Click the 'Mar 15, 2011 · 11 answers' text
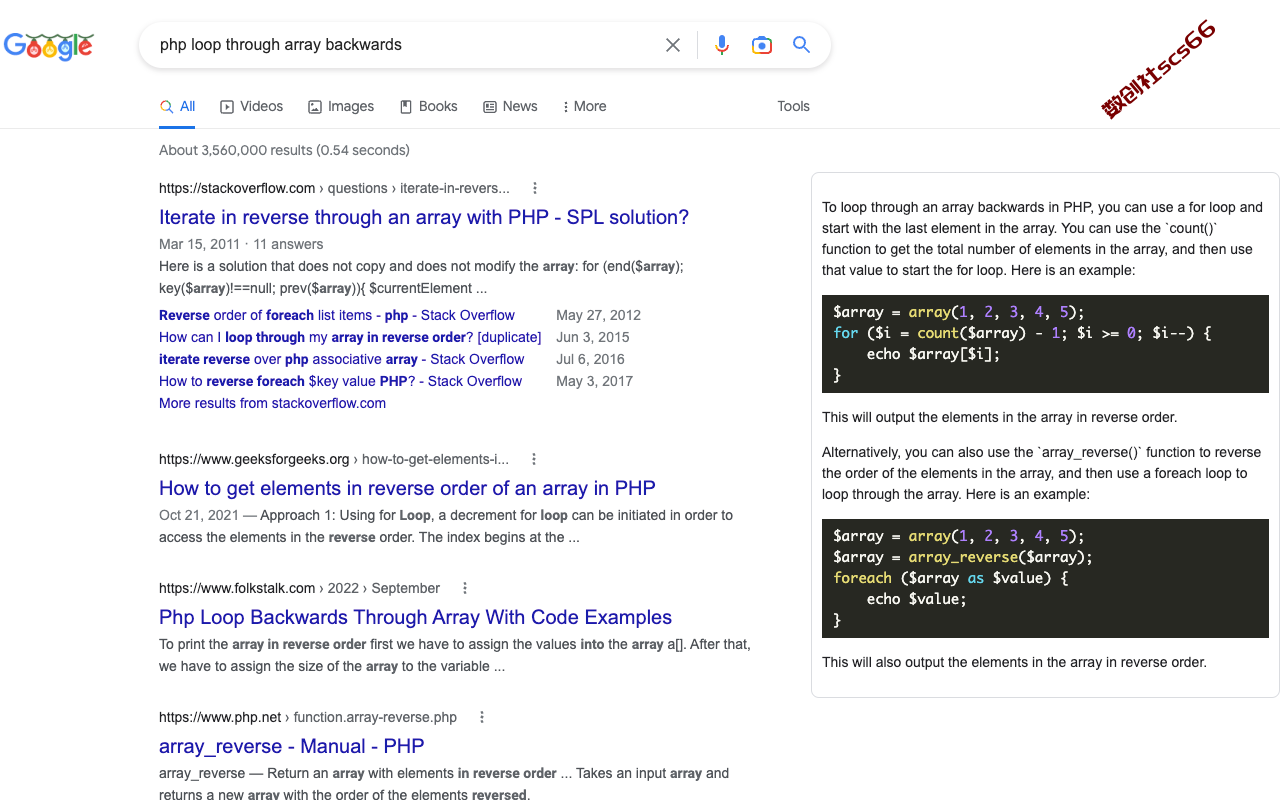 (x=241, y=244)
